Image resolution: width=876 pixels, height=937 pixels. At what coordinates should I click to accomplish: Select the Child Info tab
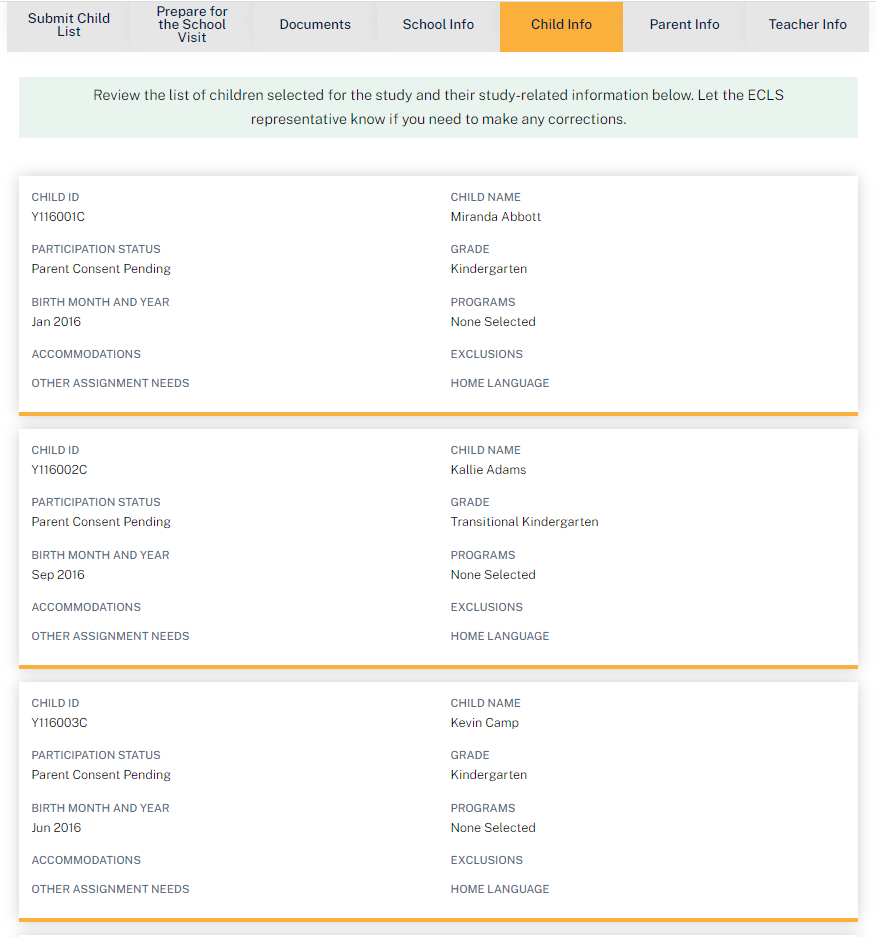point(561,25)
